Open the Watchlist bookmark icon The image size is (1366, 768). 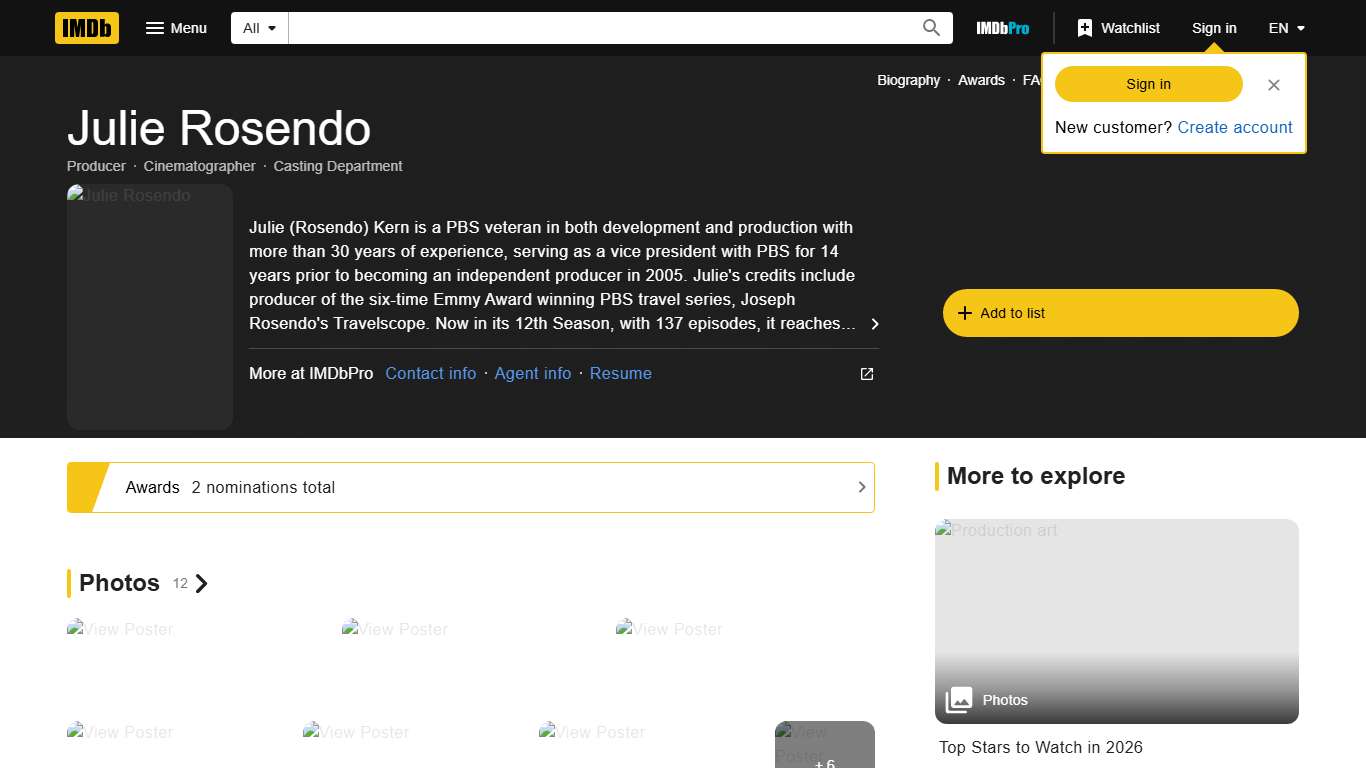1085,28
